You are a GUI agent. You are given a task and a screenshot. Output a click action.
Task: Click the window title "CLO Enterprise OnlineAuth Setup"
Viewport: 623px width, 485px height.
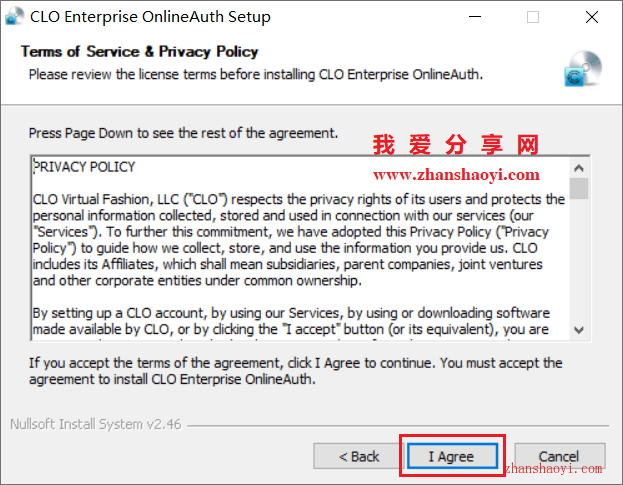coord(150,17)
